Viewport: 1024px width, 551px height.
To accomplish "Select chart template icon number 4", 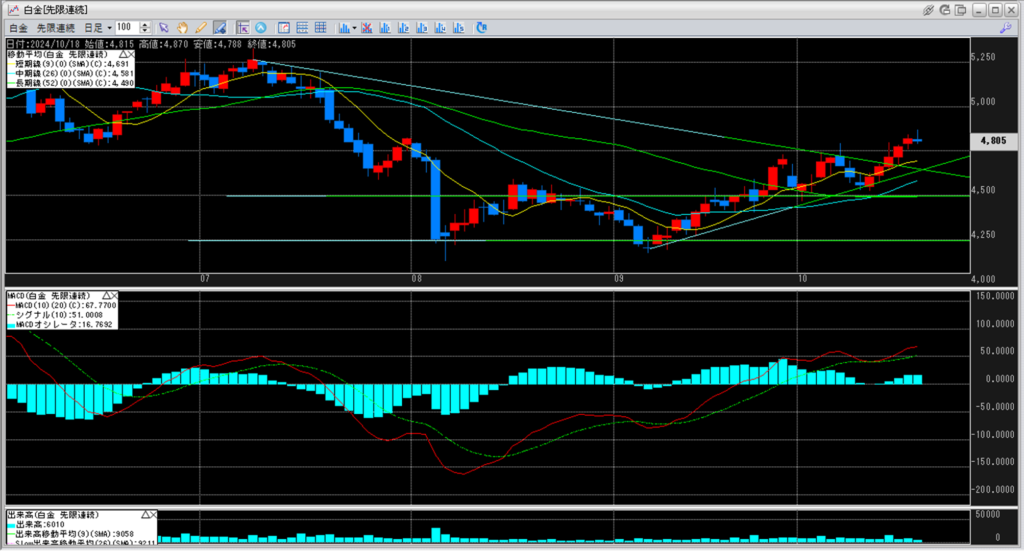I will (x=440, y=27).
